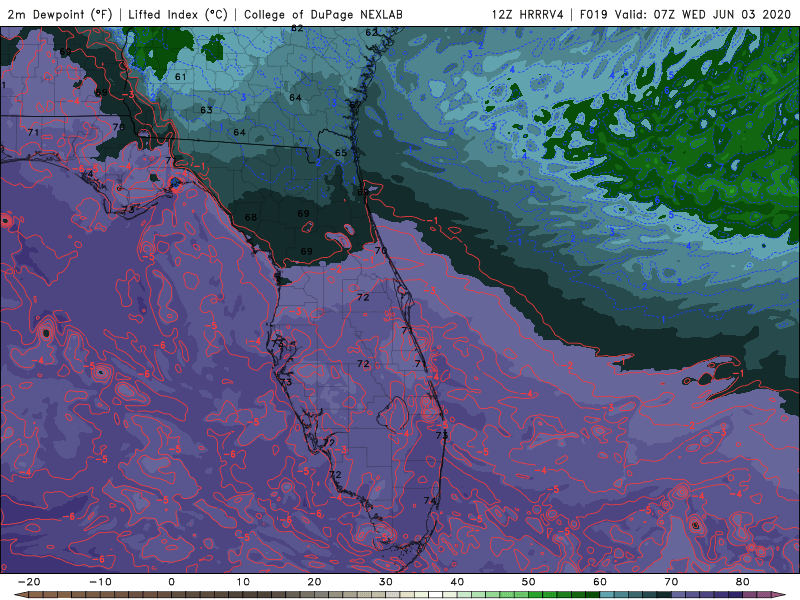Screen dimensions: 800x600
Task: Click the '80' color bar label
Action: 743,582
